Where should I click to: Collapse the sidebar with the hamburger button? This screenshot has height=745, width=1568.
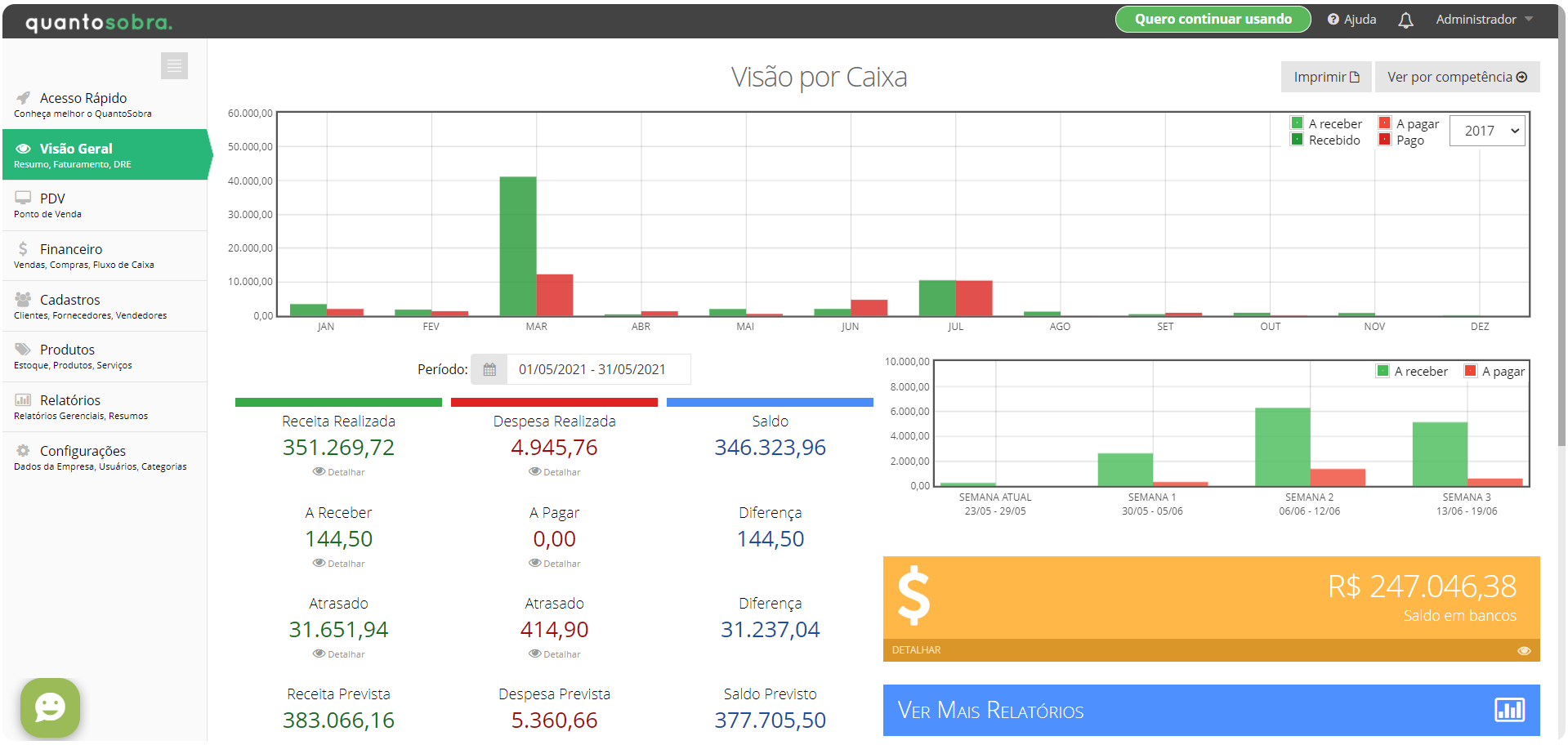[174, 65]
